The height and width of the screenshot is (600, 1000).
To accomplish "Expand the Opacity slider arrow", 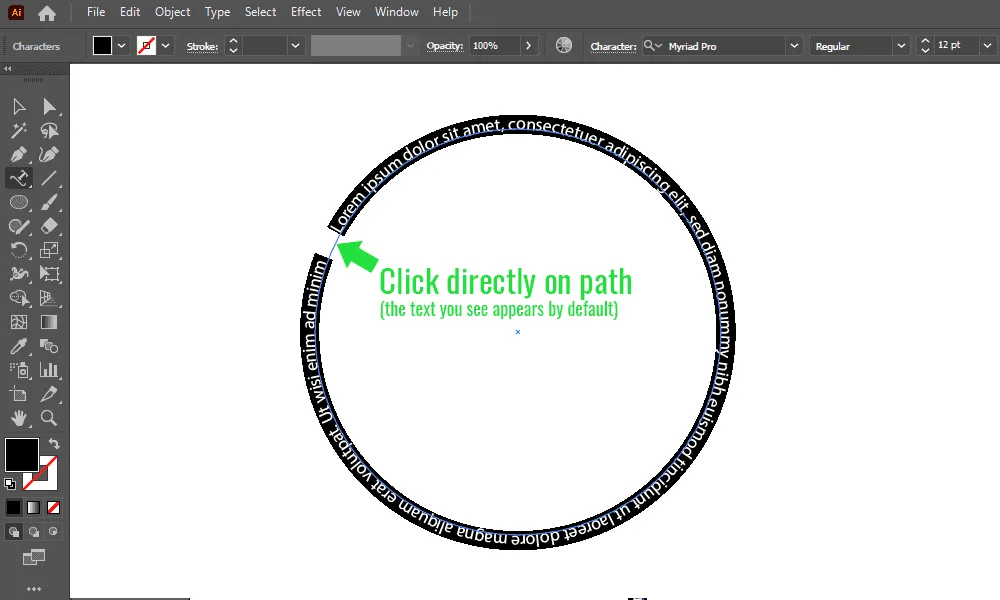I will click(x=528, y=46).
